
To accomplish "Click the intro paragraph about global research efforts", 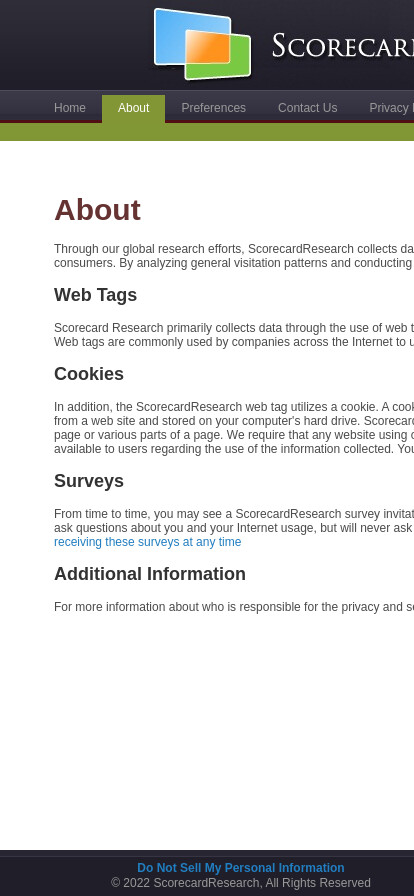I will click(x=234, y=256).
